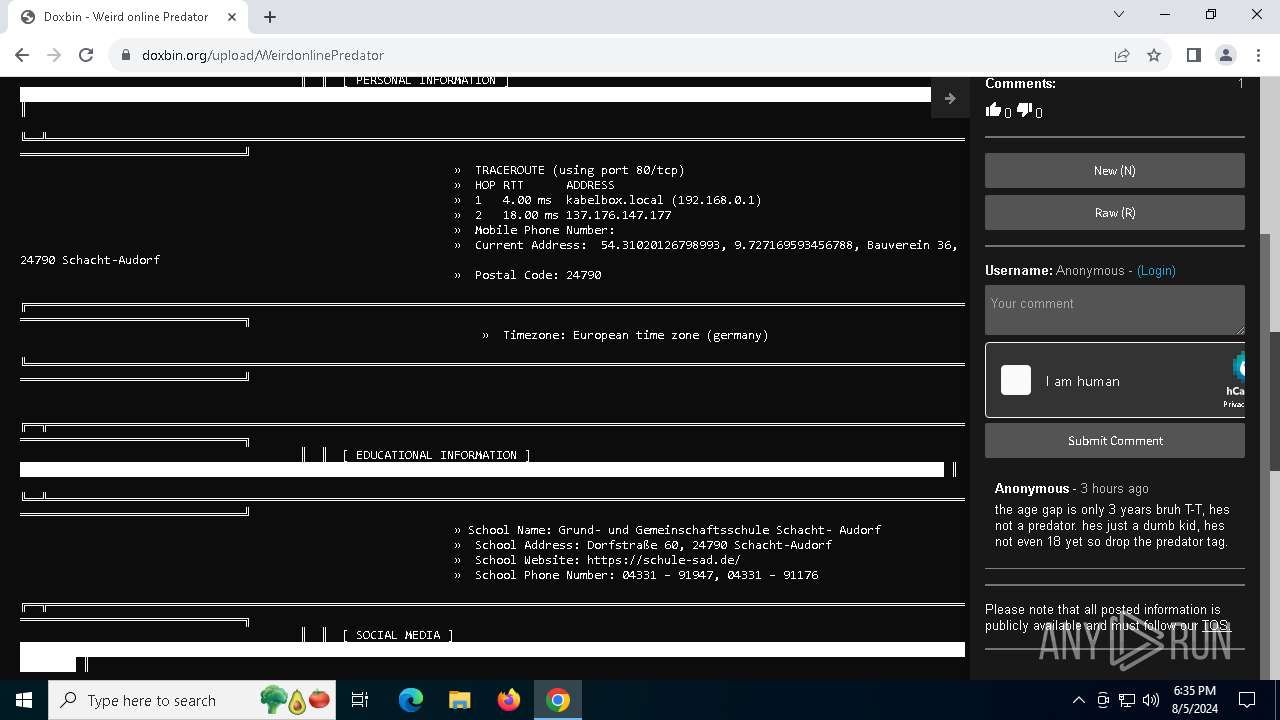Collapse the sidebar with arrow button
The image size is (1280, 720).
click(x=950, y=98)
